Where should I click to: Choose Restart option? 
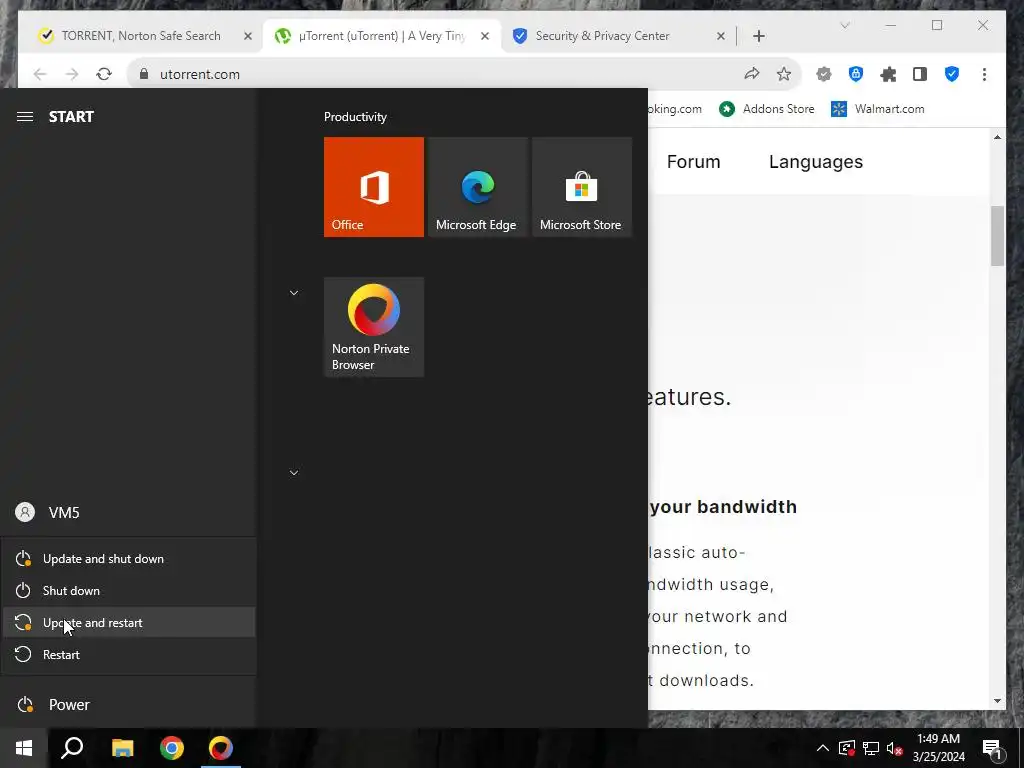(x=129, y=654)
